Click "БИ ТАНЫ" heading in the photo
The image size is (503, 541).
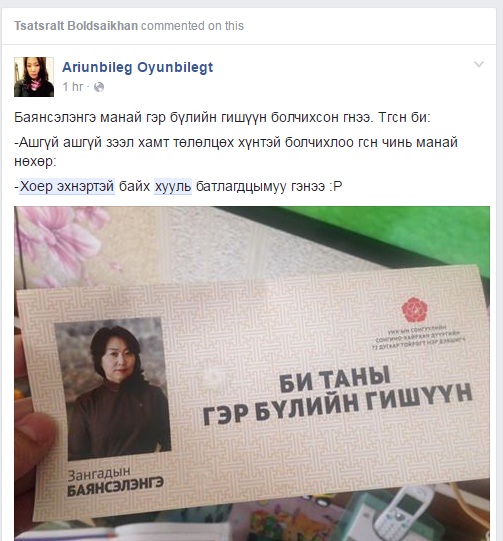(335, 380)
